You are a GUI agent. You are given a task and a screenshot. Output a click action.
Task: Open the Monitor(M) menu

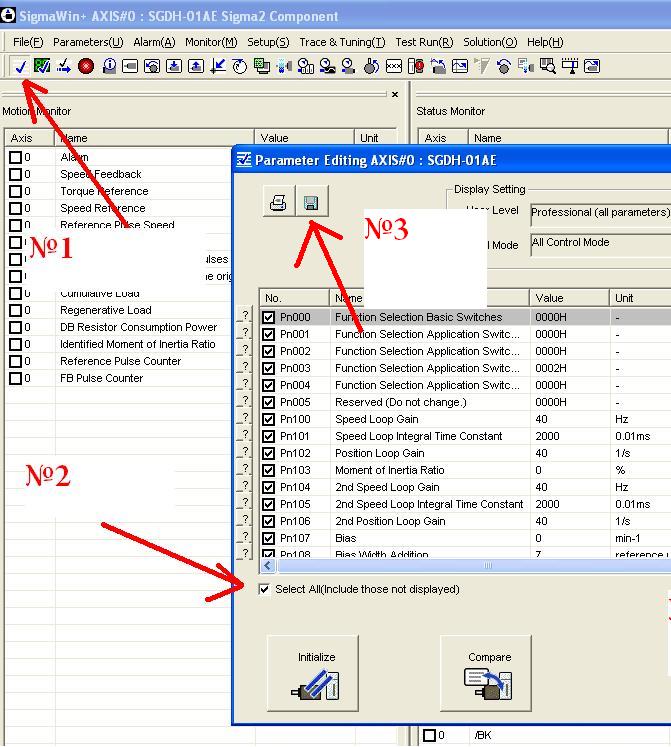(x=211, y=42)
